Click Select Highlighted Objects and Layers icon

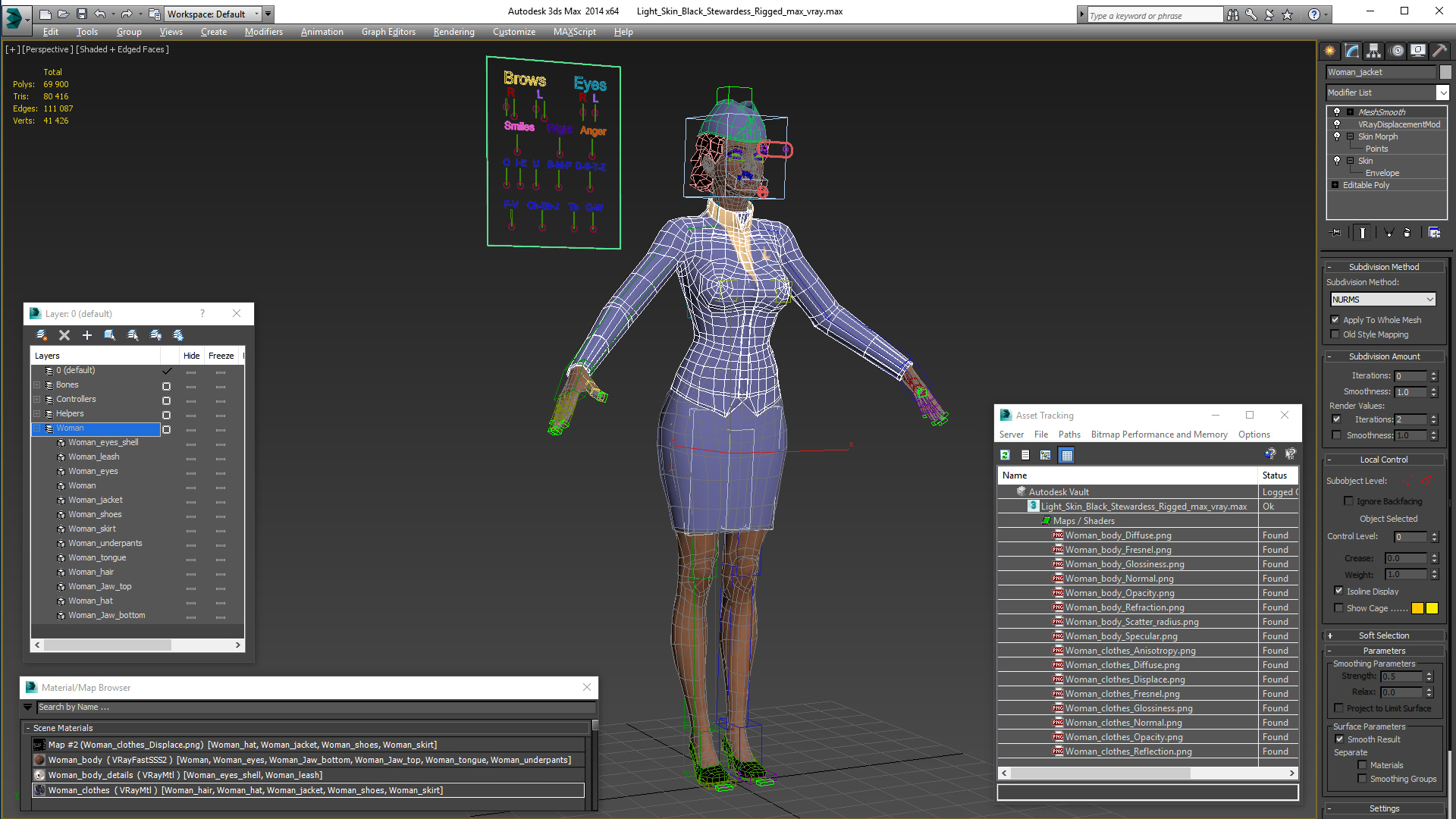tap(110, 335)
